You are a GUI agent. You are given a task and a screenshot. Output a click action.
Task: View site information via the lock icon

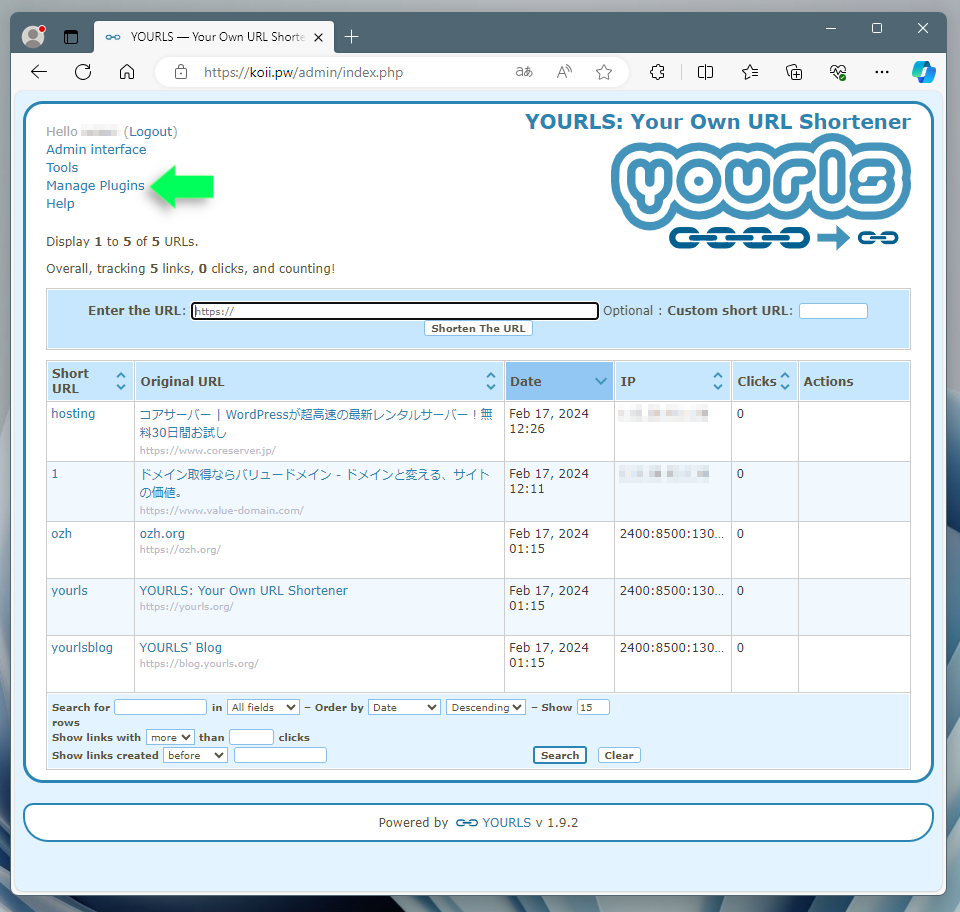pos(181,72)
